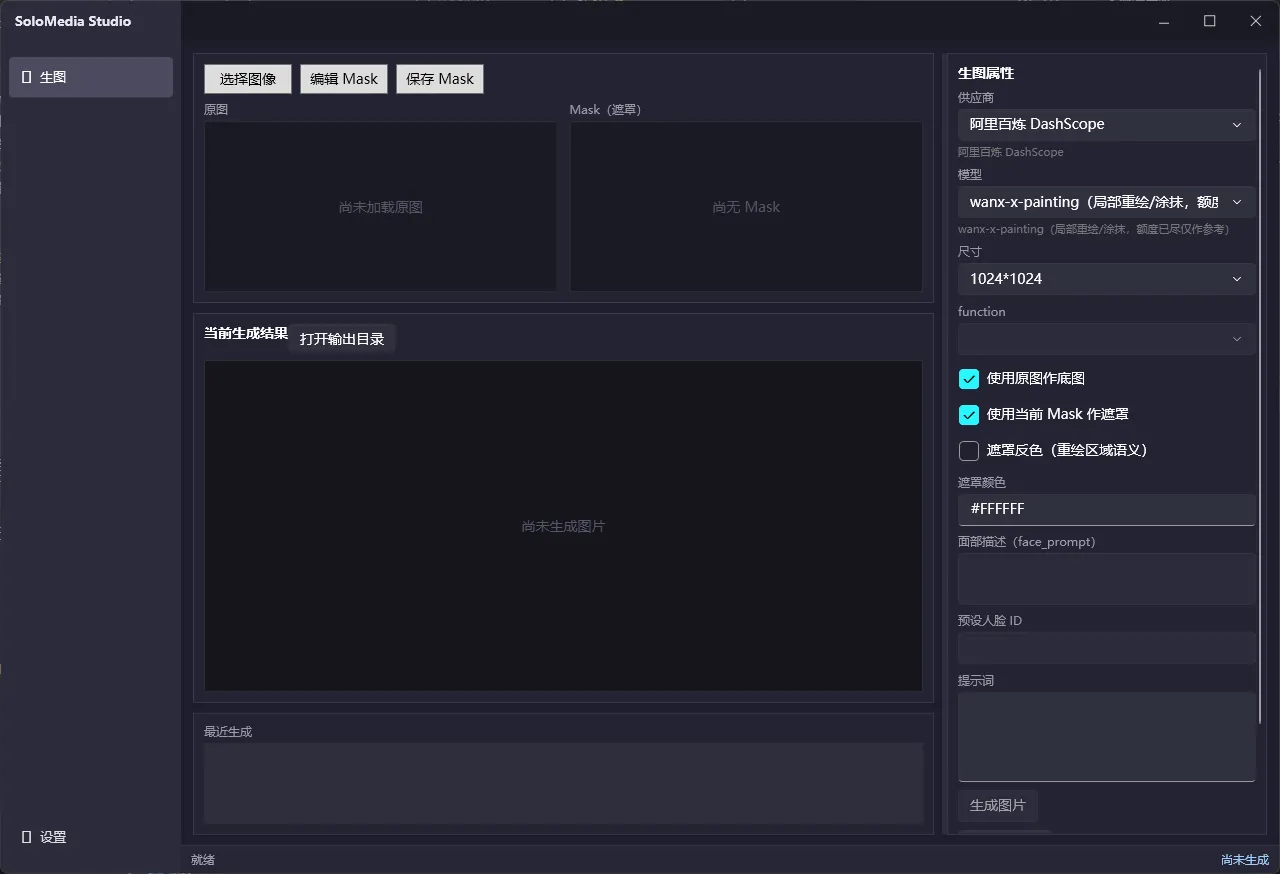
Task: Click the Mask (遮罩) preview area
Action: click(746, 207)
